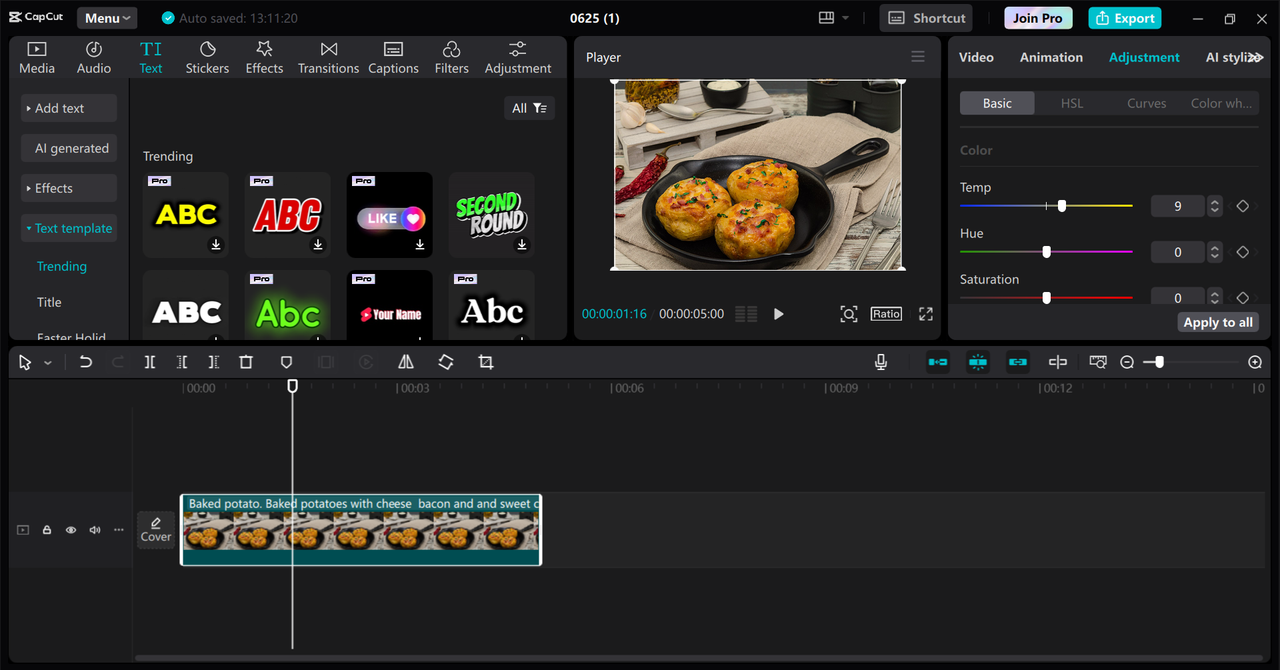1280x670 pixels.
Task: Open the Ratio selector
Action: click(x=886, y=314)
